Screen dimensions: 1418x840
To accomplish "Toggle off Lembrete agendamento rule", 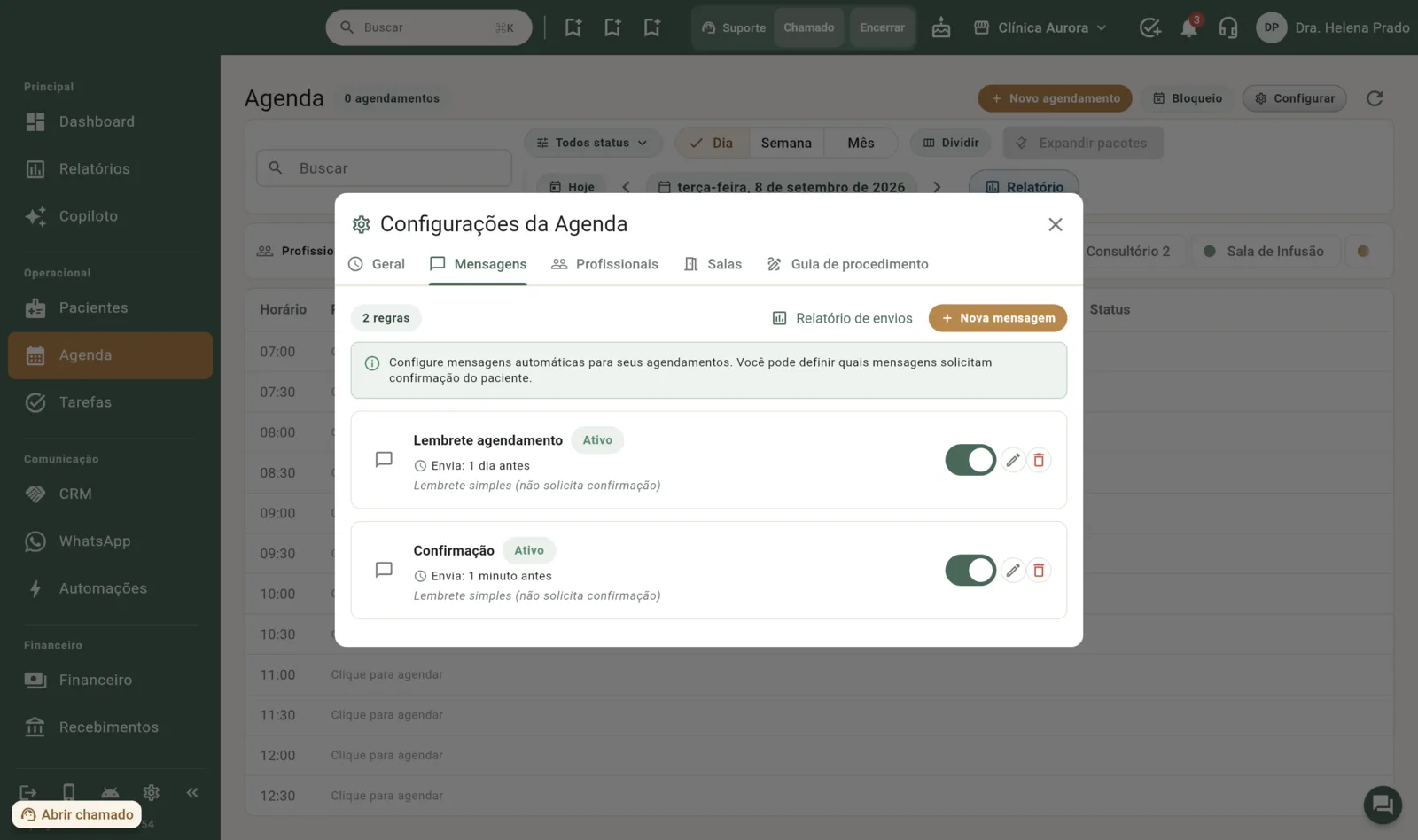I will pos(970,460).
